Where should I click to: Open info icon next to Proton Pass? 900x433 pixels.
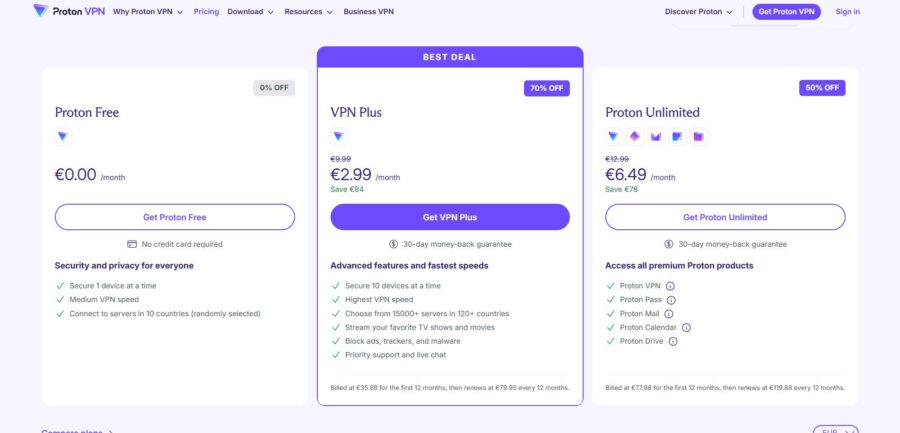[671, 300]
